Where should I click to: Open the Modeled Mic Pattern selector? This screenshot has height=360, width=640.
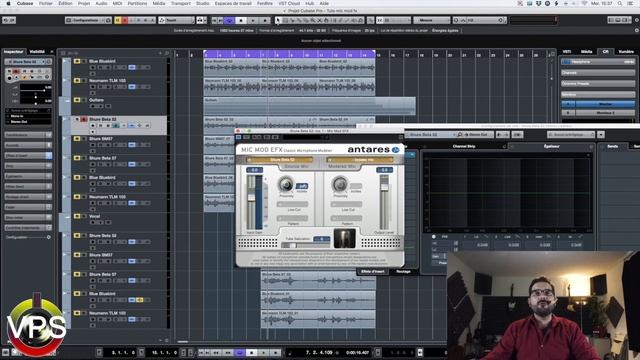pos(347,218)
